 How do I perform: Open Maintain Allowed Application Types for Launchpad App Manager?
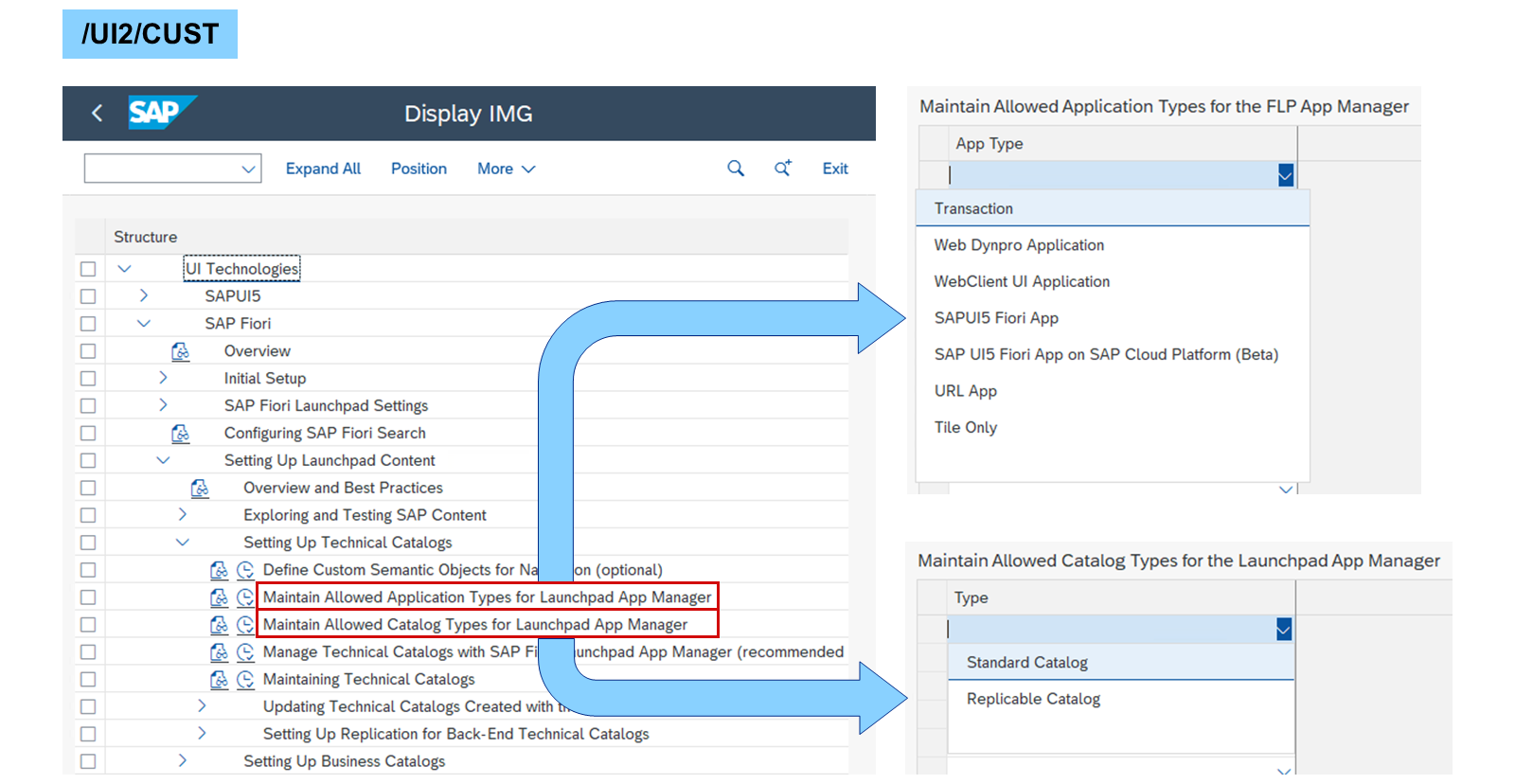pos(487,597)
